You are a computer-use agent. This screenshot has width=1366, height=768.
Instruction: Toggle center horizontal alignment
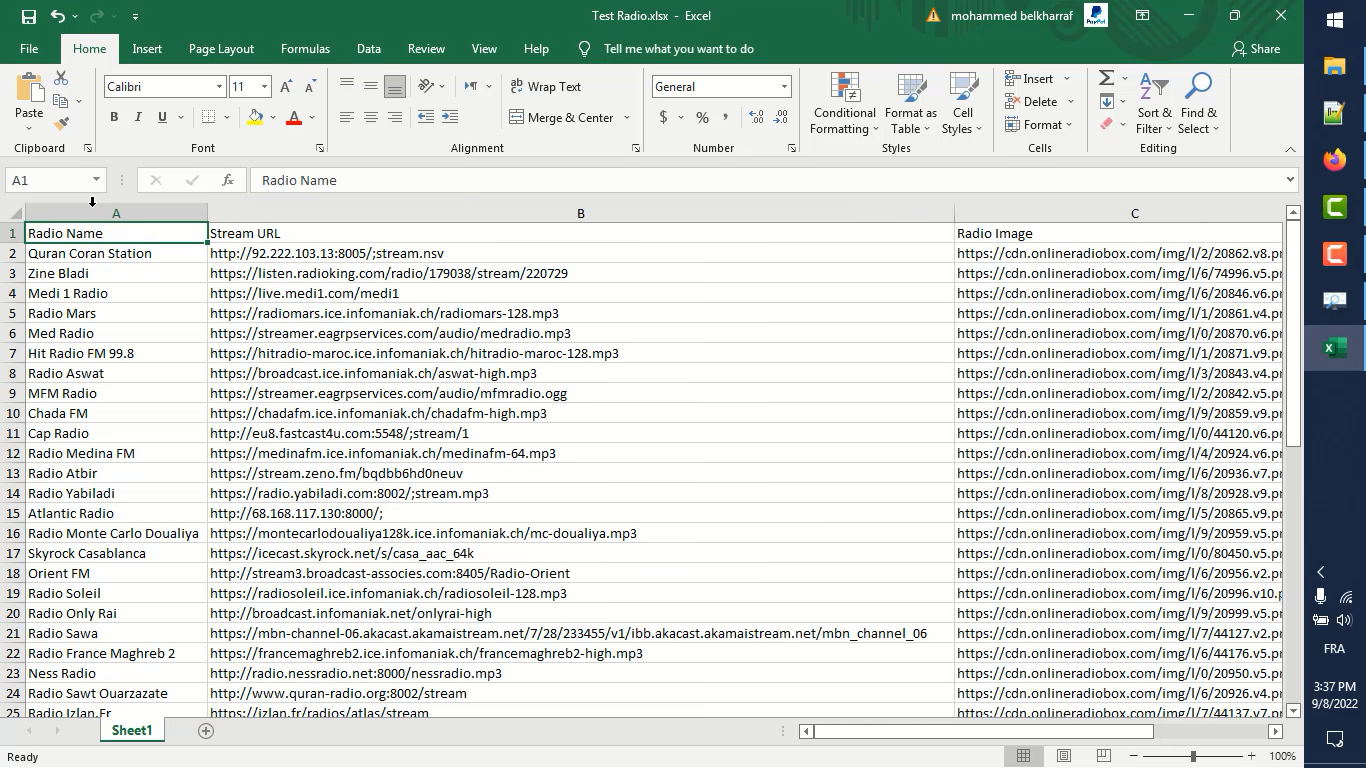pyautogui.click(x=371, y=117)
